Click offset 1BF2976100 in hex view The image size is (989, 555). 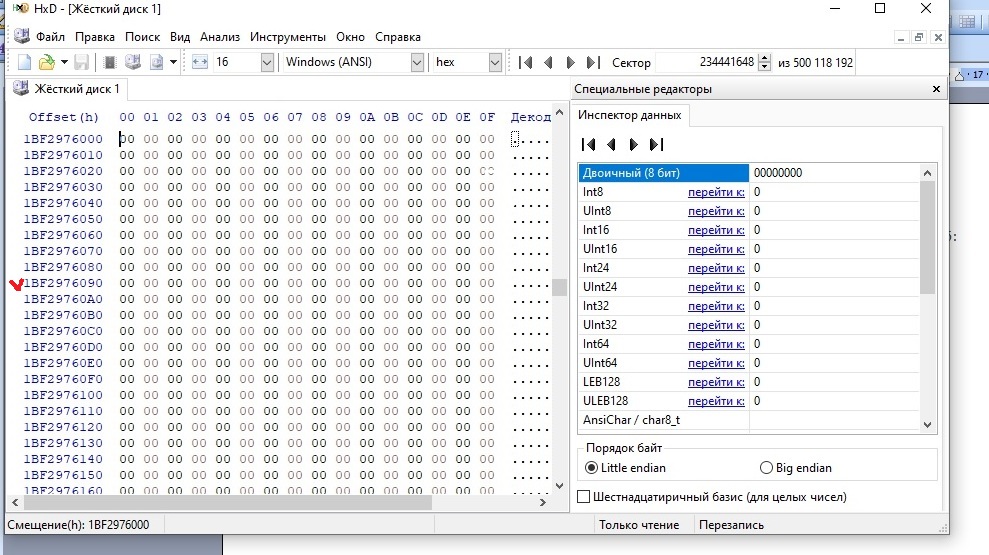pyautogui.click(x=63, y=395)
